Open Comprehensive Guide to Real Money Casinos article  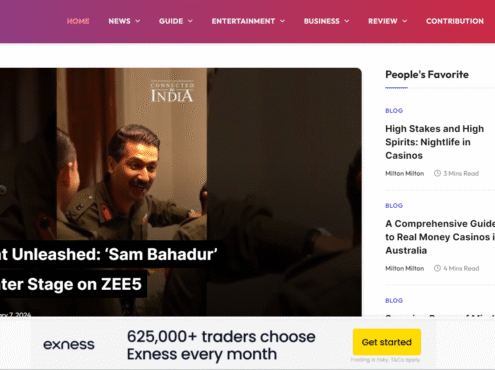[x=440, y=237]
